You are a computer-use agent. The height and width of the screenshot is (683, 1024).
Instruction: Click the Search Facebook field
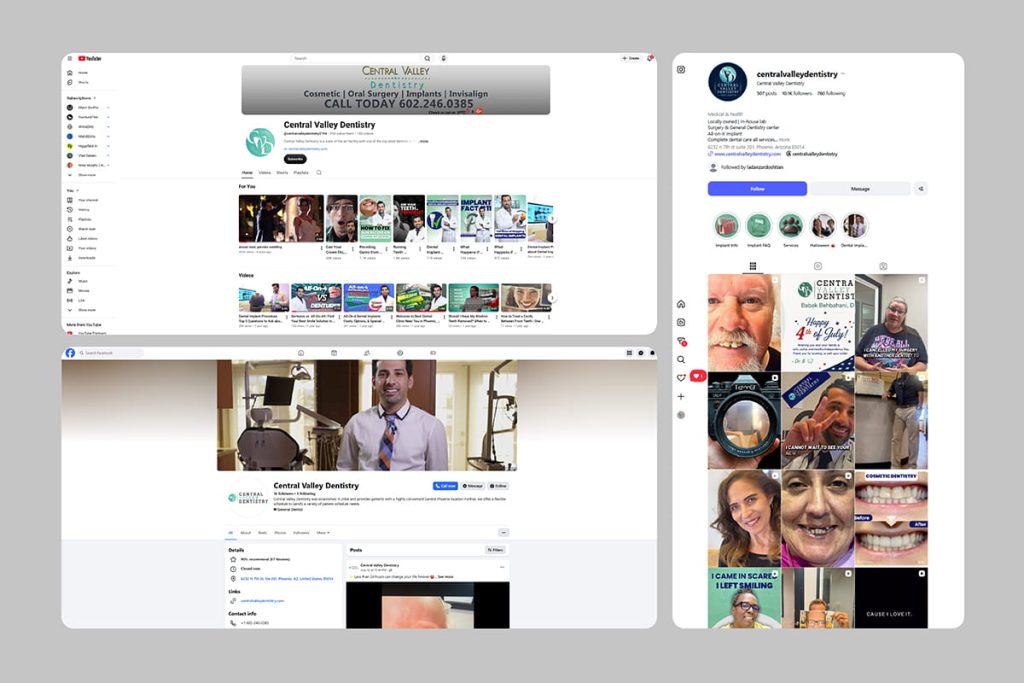[x=110, y=353]
